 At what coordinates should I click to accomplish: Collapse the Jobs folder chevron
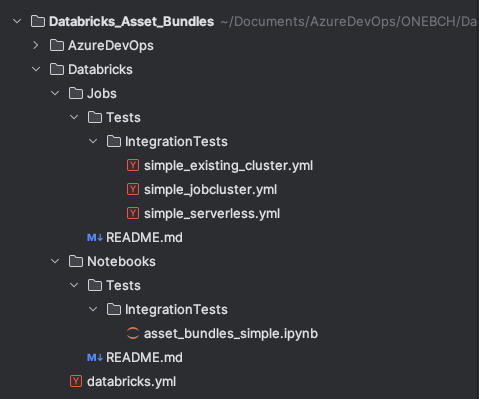(55, 93)
